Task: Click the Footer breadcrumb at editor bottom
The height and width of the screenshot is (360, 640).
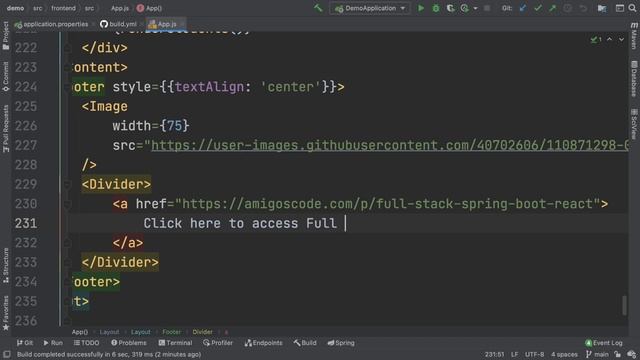Action: (171, 332)
